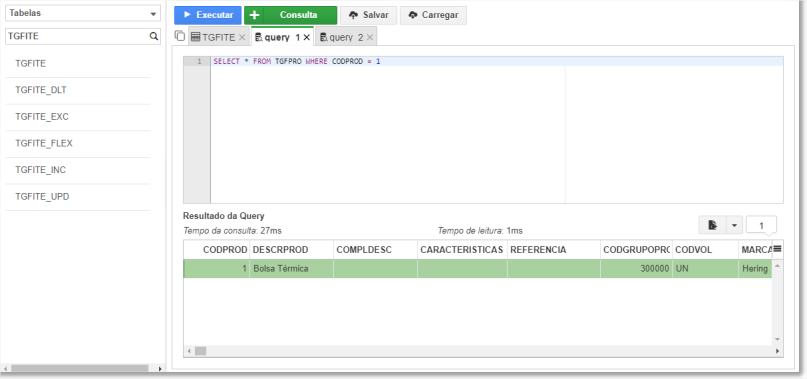Switch to the TGFITE tab
This screenshot has width=807, height=379.
(x=218, y=37)
